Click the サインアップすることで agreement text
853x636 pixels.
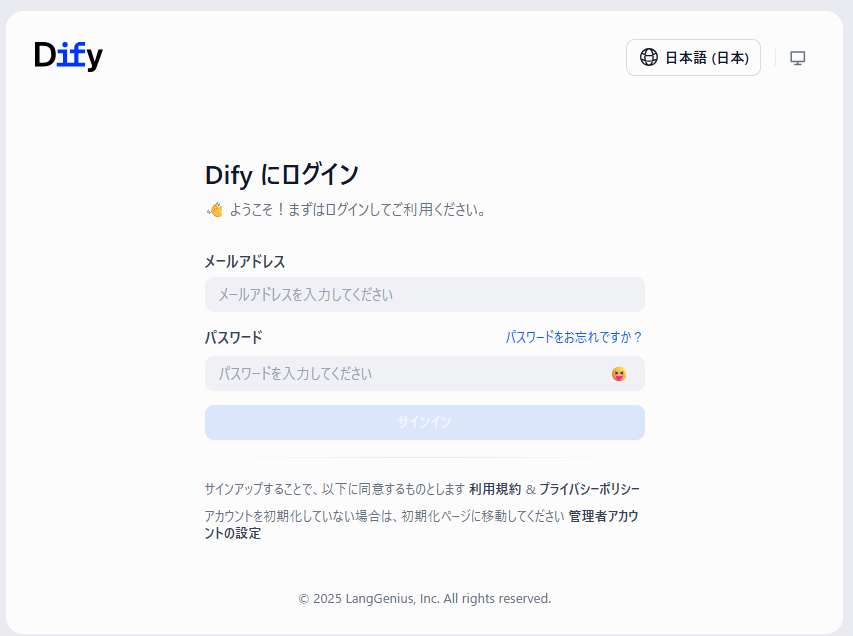[334, 489]
